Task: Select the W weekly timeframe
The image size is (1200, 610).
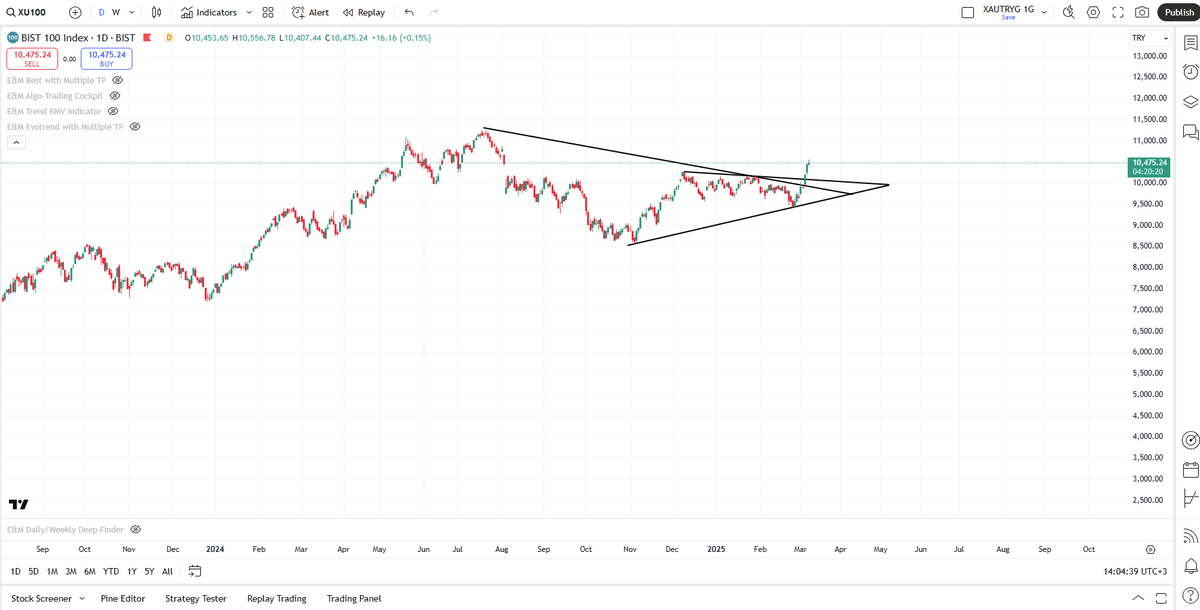Action: [x=116, y=12]
